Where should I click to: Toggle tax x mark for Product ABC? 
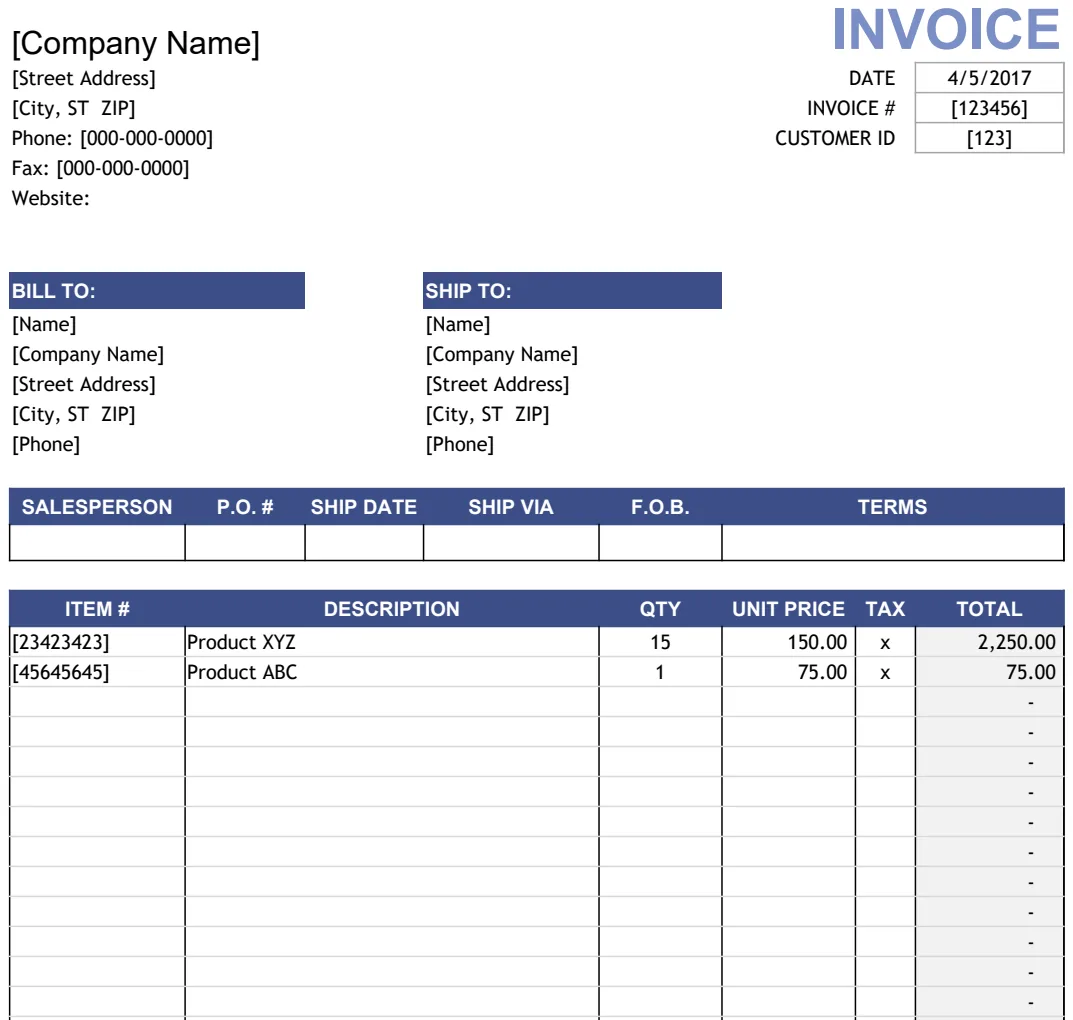click(885, 673)
